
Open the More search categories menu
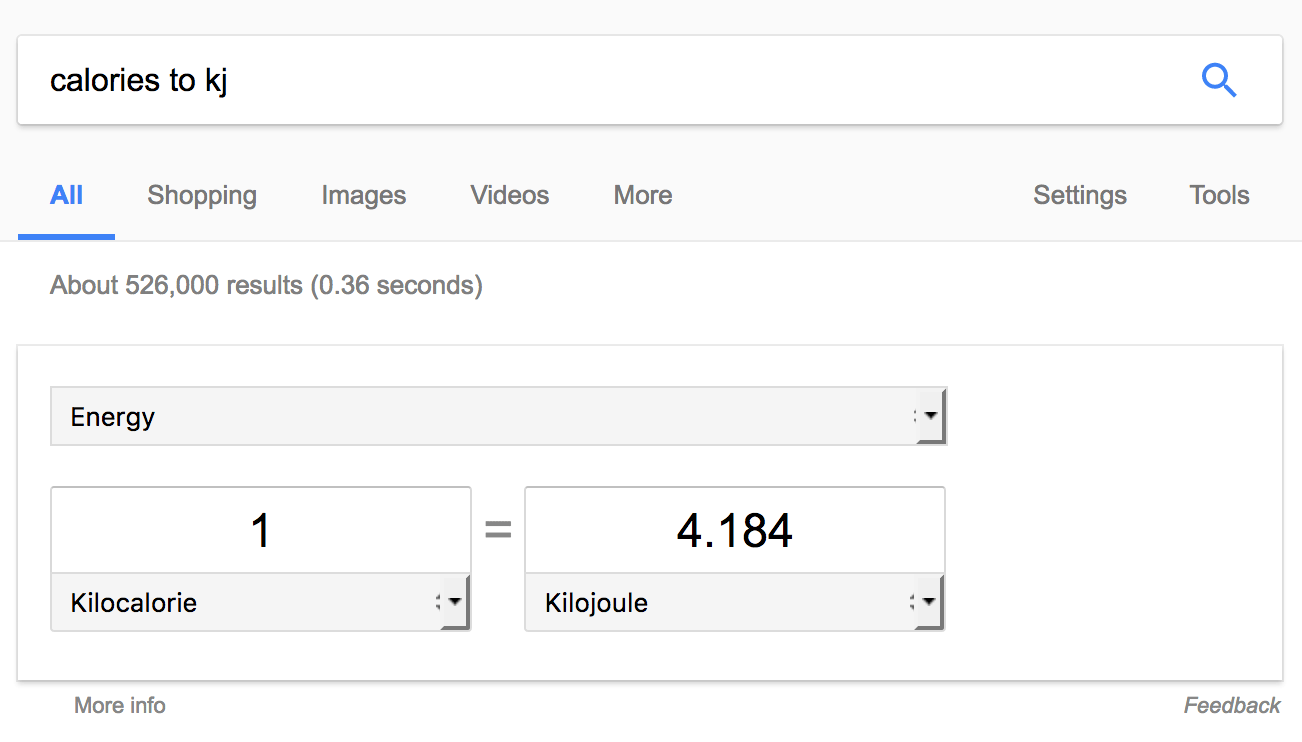pyautogui.click(x=643, y=195)
